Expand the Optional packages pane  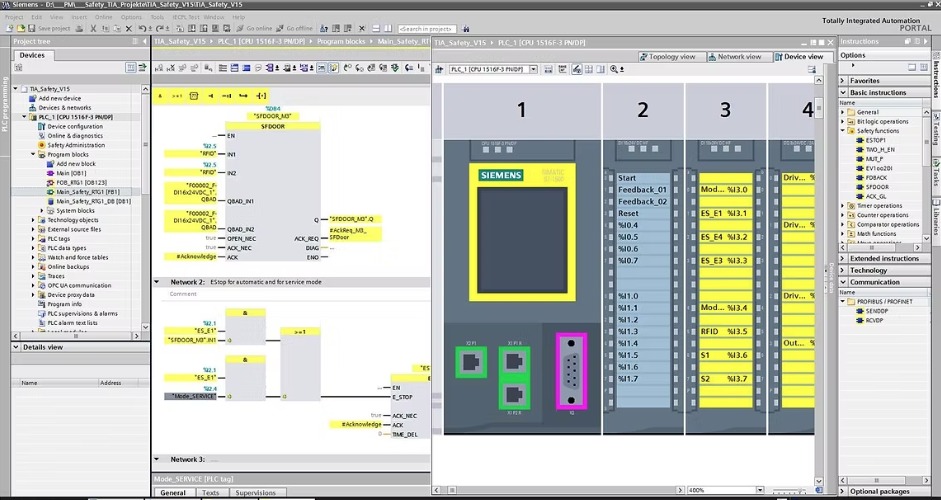pos(843,491)
